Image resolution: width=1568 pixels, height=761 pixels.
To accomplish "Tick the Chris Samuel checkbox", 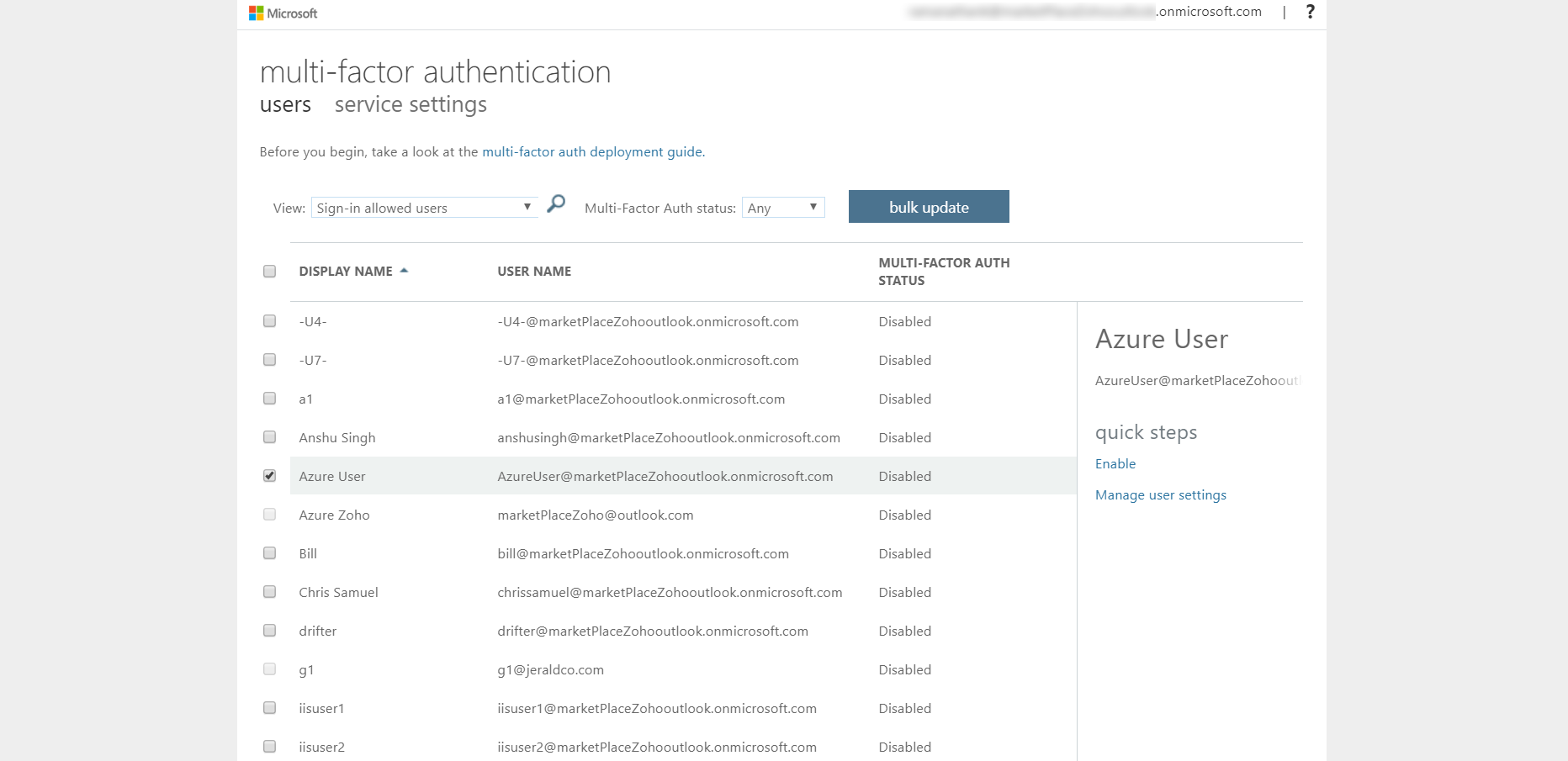I will (269, 592).
